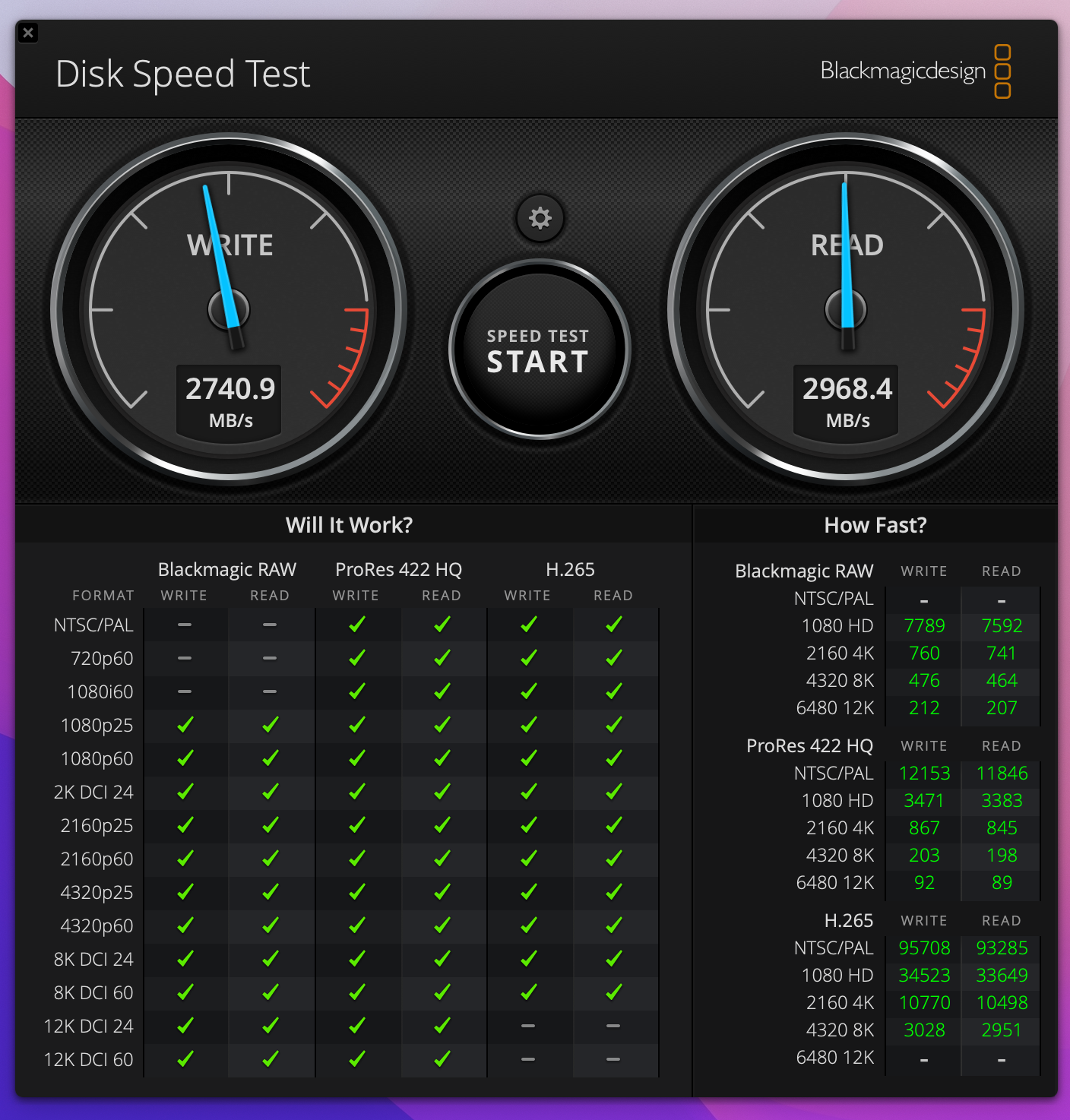Select the 8K DCI 24 row label
This screenshot has height=1120, width=1070.
click(93, 959)
